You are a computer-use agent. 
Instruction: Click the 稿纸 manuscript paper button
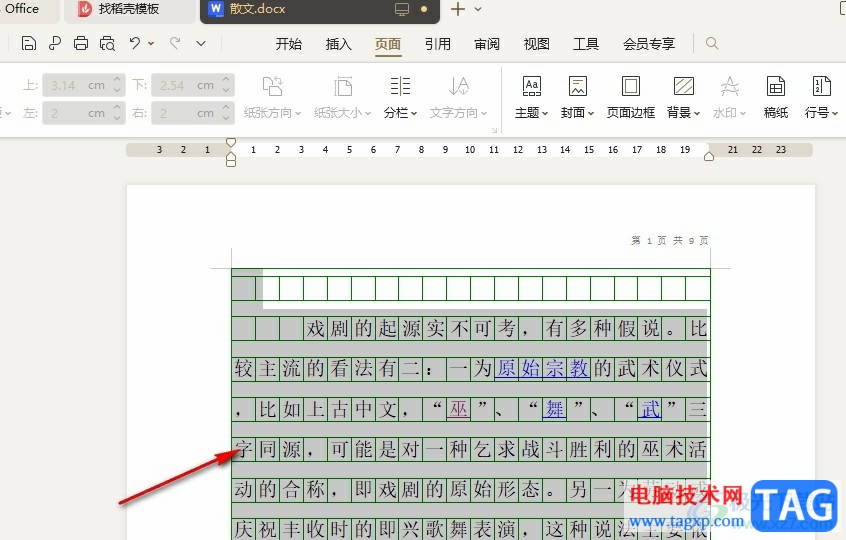(776, 97)
